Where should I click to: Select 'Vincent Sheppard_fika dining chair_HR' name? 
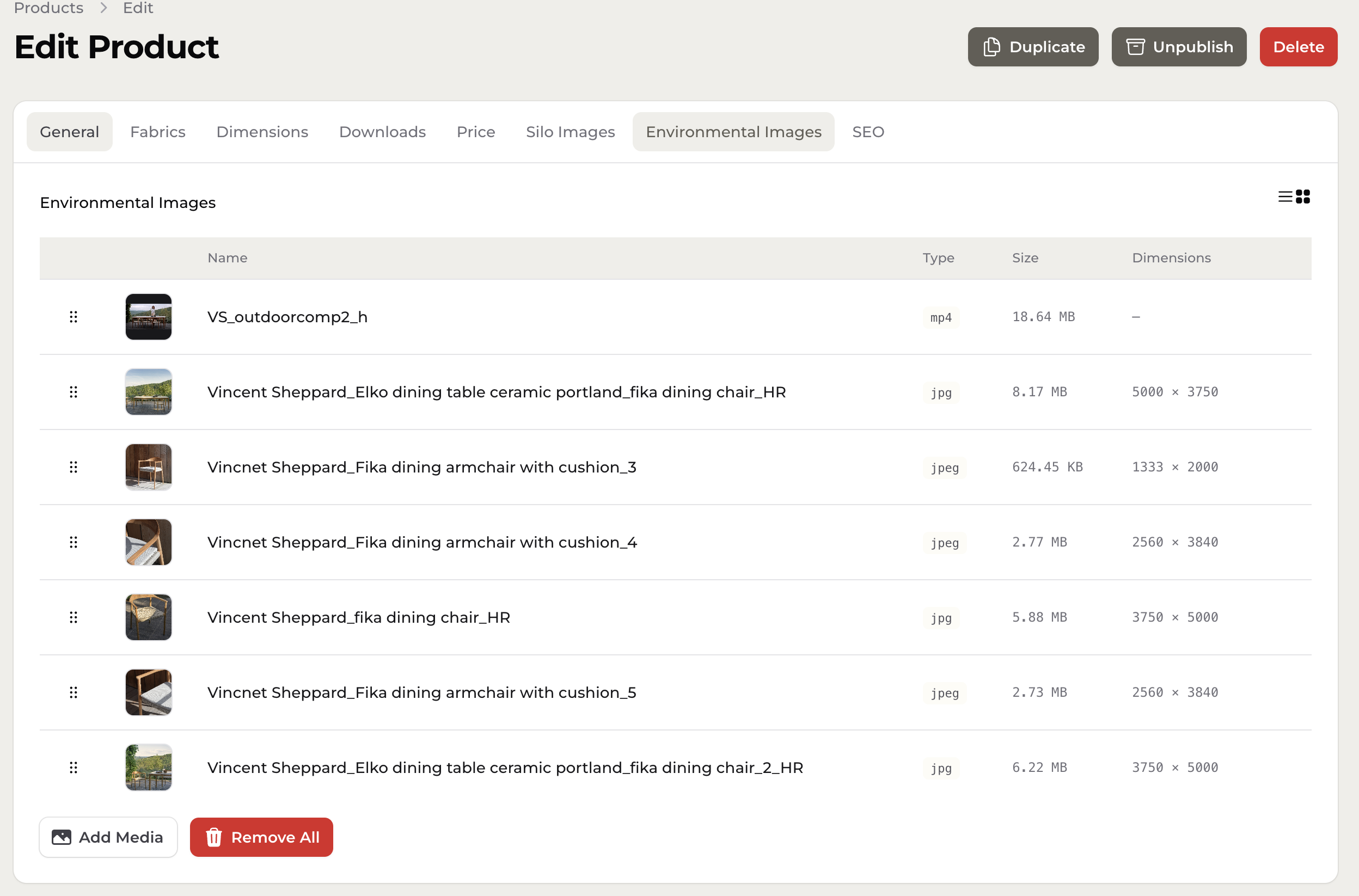pos(359,617)
